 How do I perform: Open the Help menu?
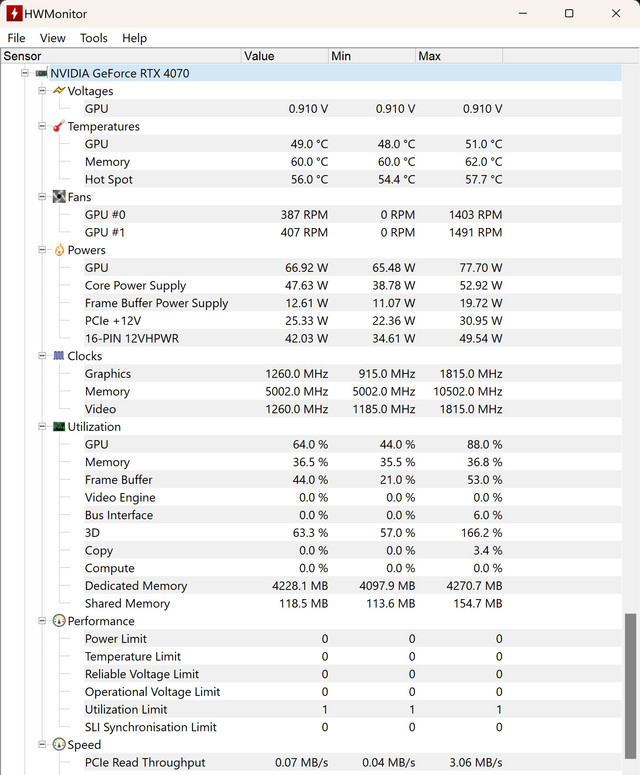pyautogui.click(x=134, y=38)
